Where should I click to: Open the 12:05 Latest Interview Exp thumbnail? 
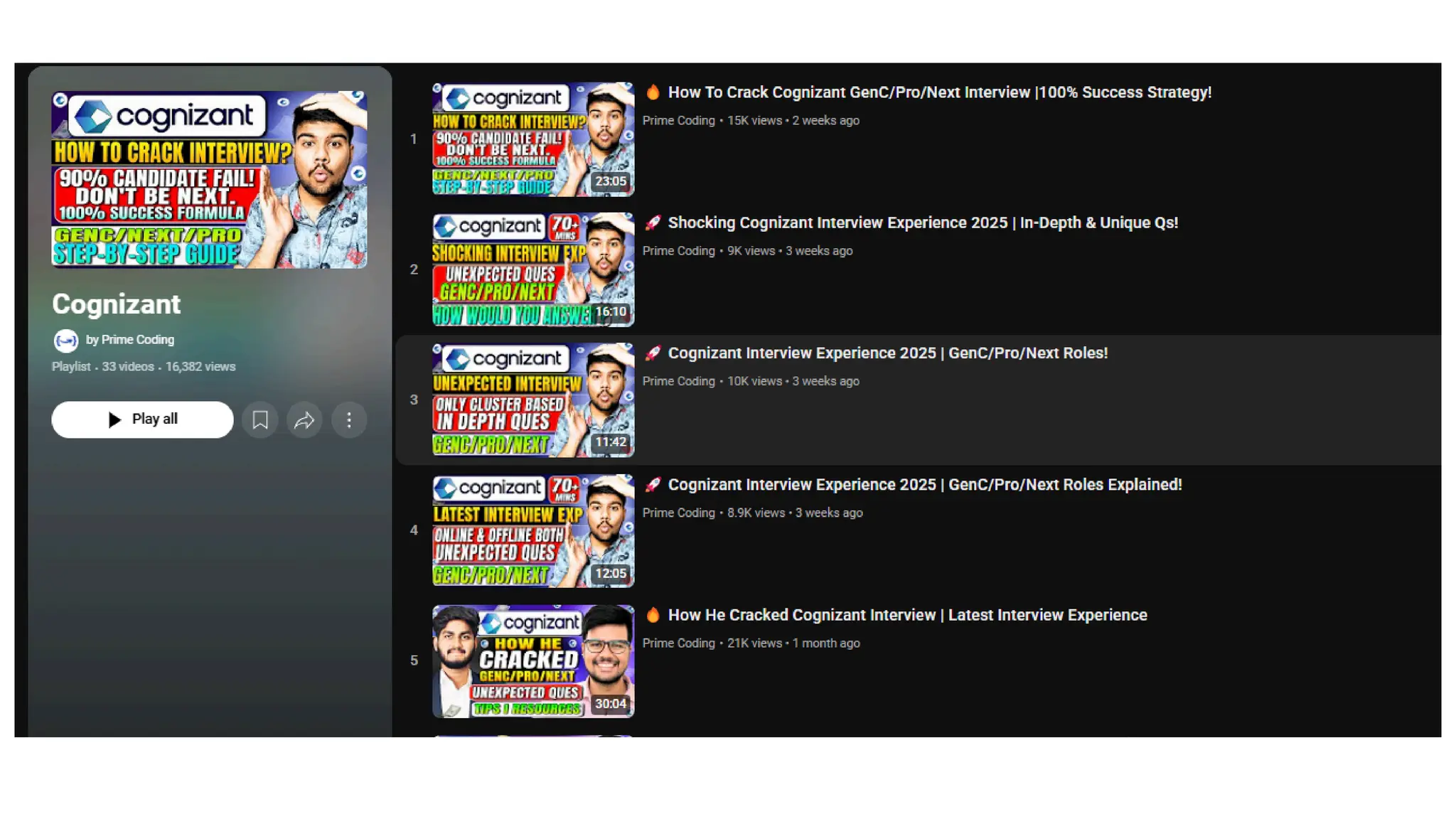click(532, 530)
